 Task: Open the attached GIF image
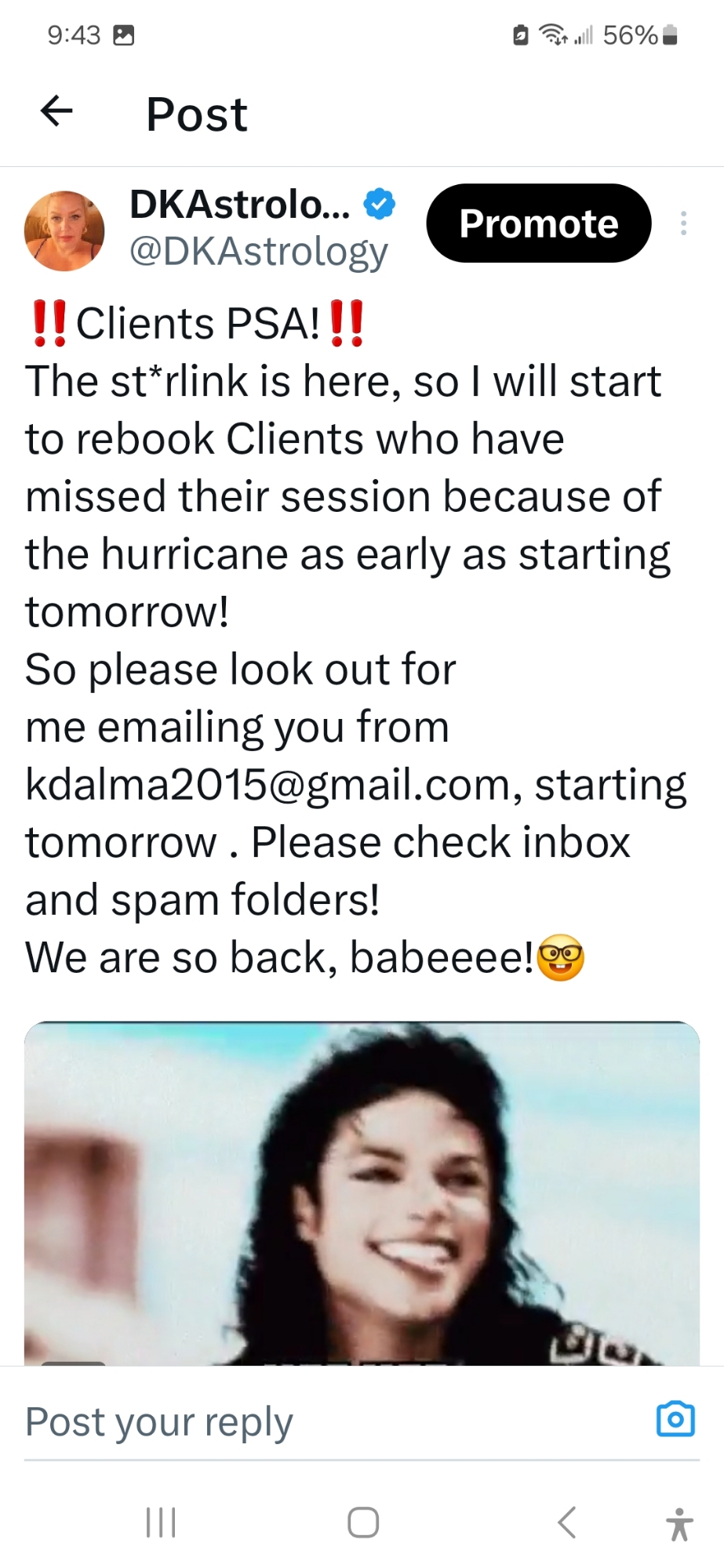[362, 1193]
